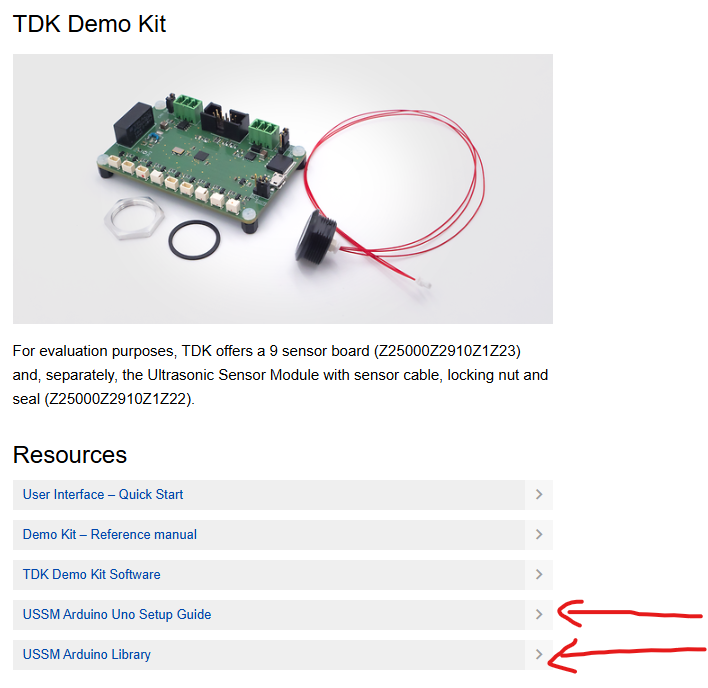This screenshot has width=708, height=688.
Task: Click the black ultrasonic sensor module in photo
Action: coord(316,238)
